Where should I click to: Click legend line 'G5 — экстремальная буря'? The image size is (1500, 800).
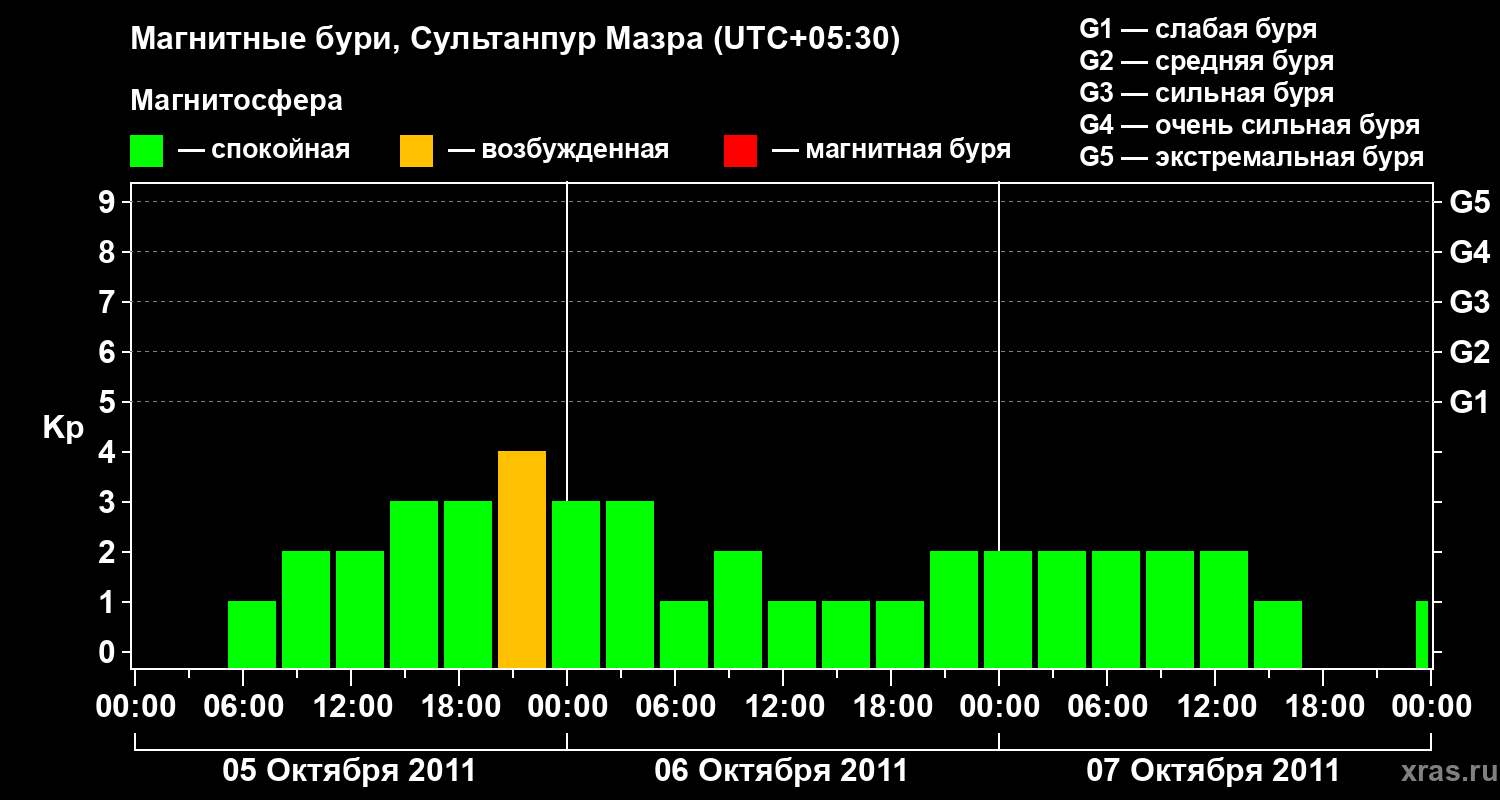[1252, 157]
